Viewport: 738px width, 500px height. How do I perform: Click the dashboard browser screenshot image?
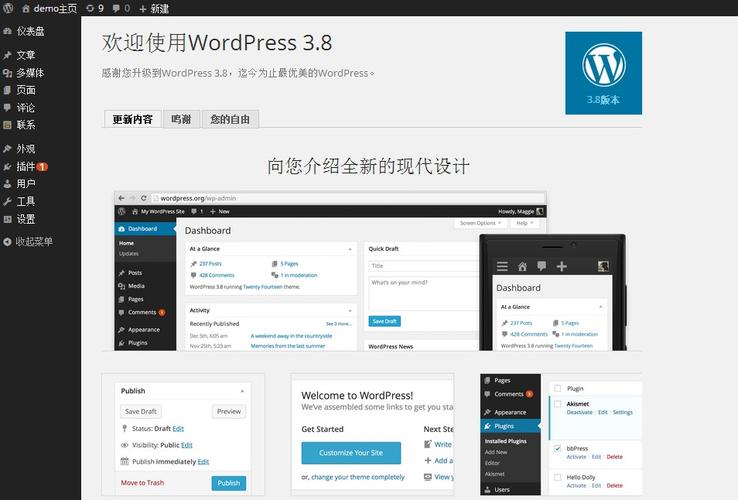[297, 271]
